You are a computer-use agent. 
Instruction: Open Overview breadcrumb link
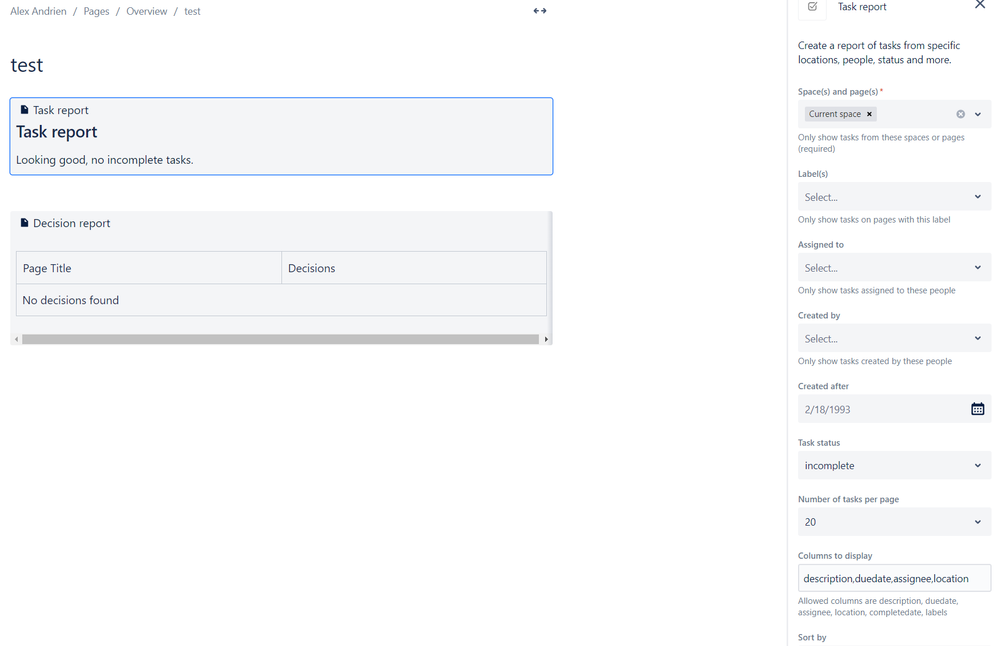click(147, 11)
